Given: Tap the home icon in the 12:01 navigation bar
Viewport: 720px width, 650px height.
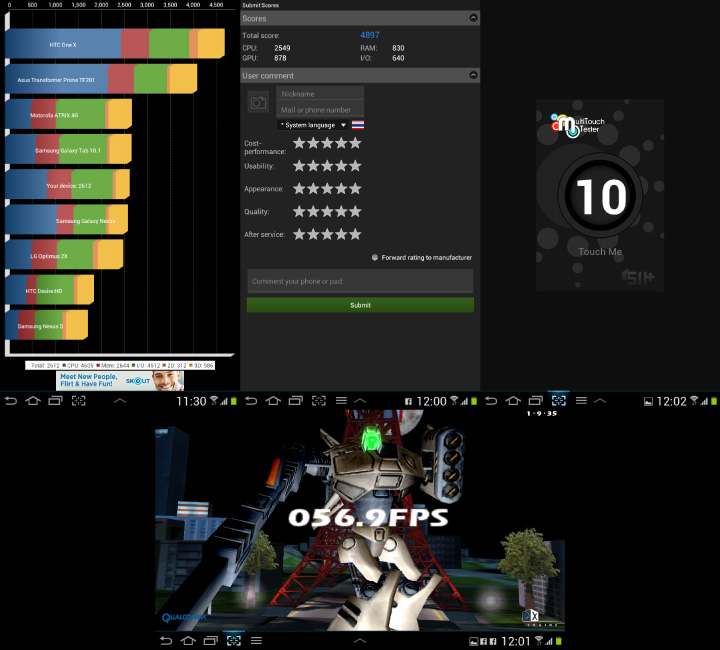Looking at the screenshot, I should pyautogui.click(x=188, y=640).
